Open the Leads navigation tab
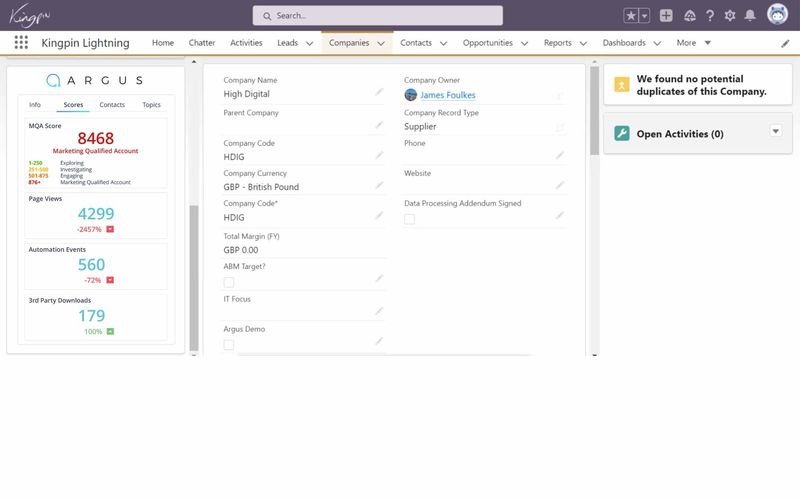 click(287, 43)
